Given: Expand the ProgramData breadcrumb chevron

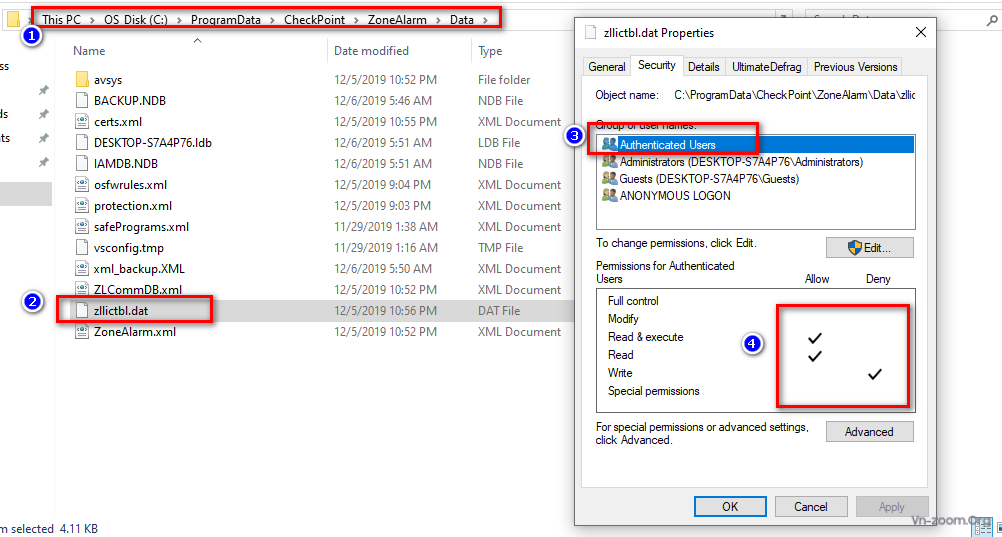Looking at the screenshot, I should (x=273, y=20).
